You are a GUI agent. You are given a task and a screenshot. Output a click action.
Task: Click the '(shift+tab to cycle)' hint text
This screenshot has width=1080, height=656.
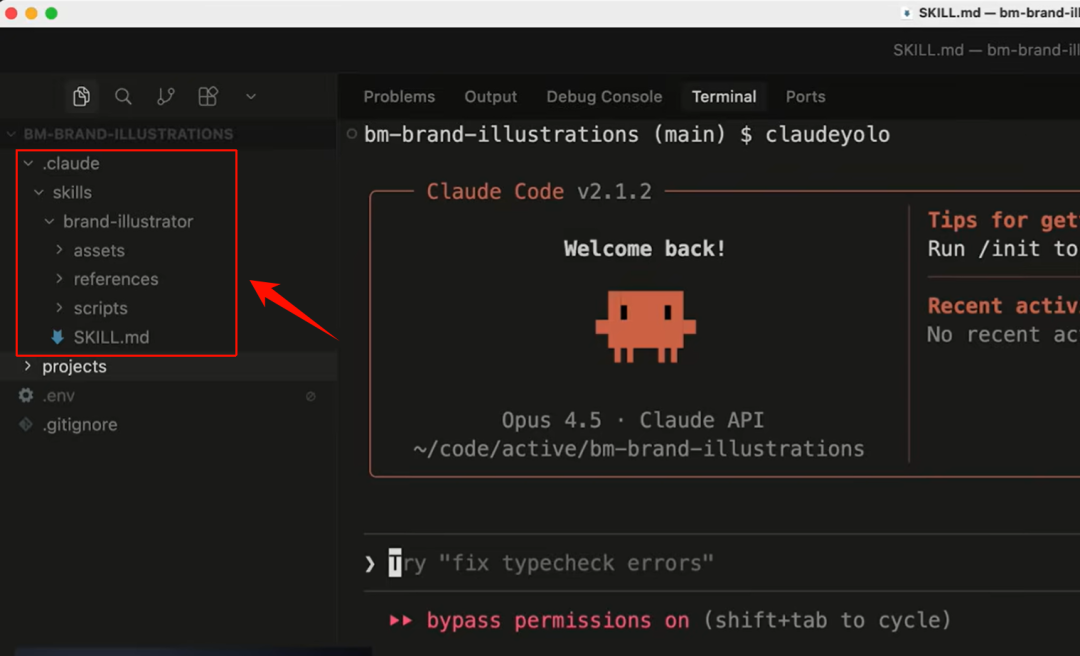pyautogui.click(x=827, y=620)
